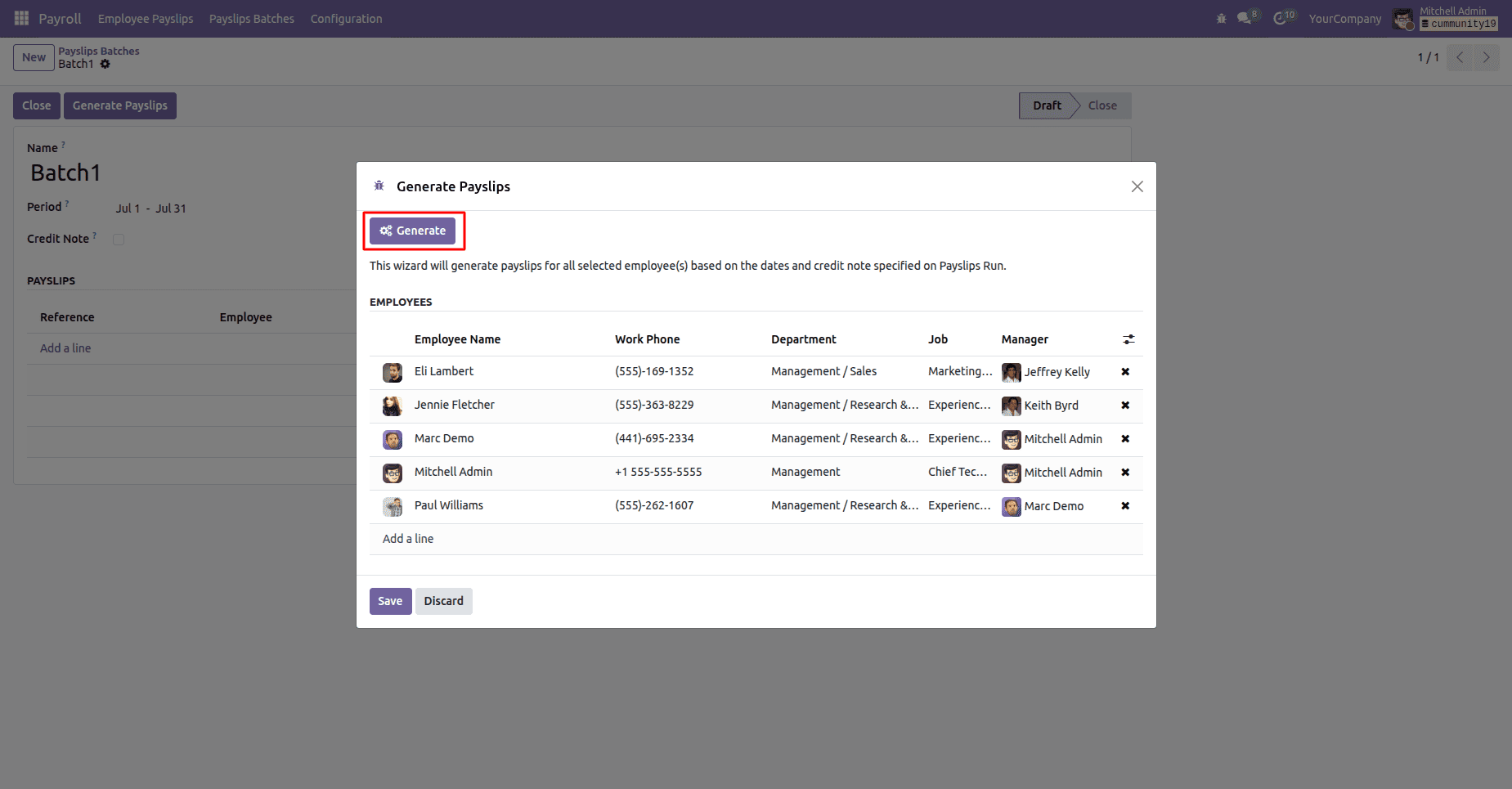Sort by Department column header

click(x=804, y=339)
